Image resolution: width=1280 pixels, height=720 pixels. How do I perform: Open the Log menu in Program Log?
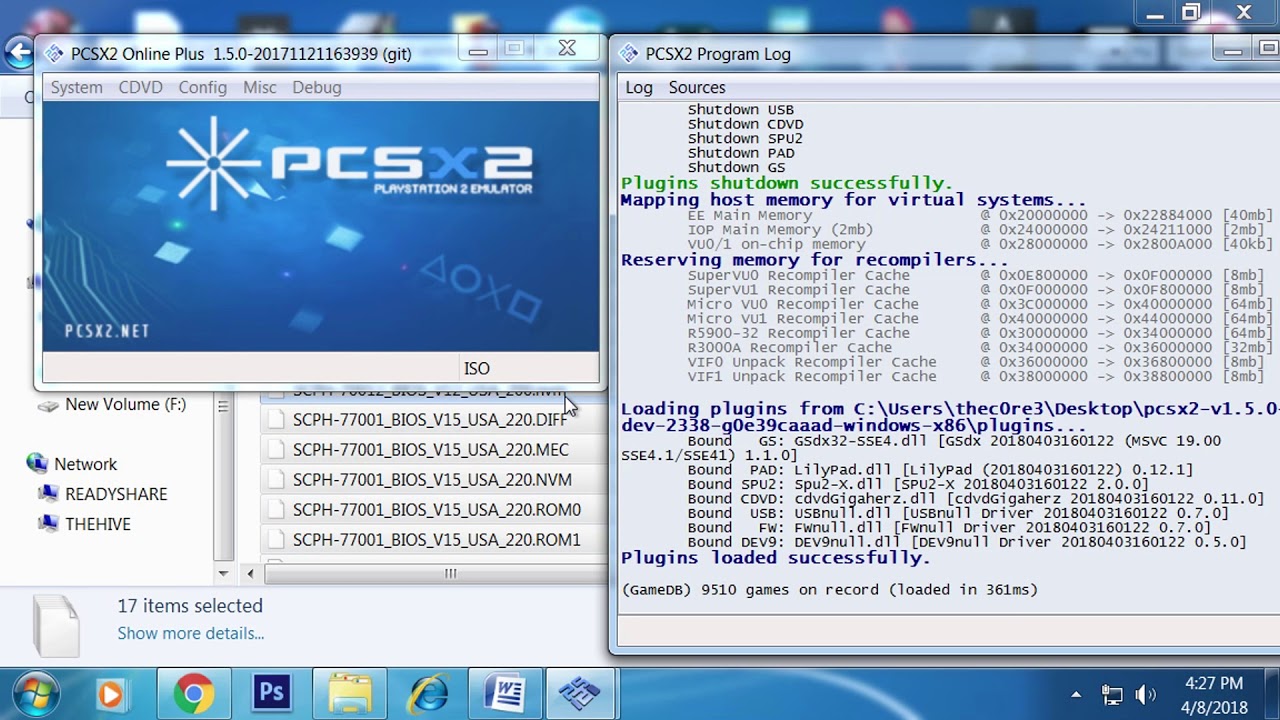coord(639,87)
